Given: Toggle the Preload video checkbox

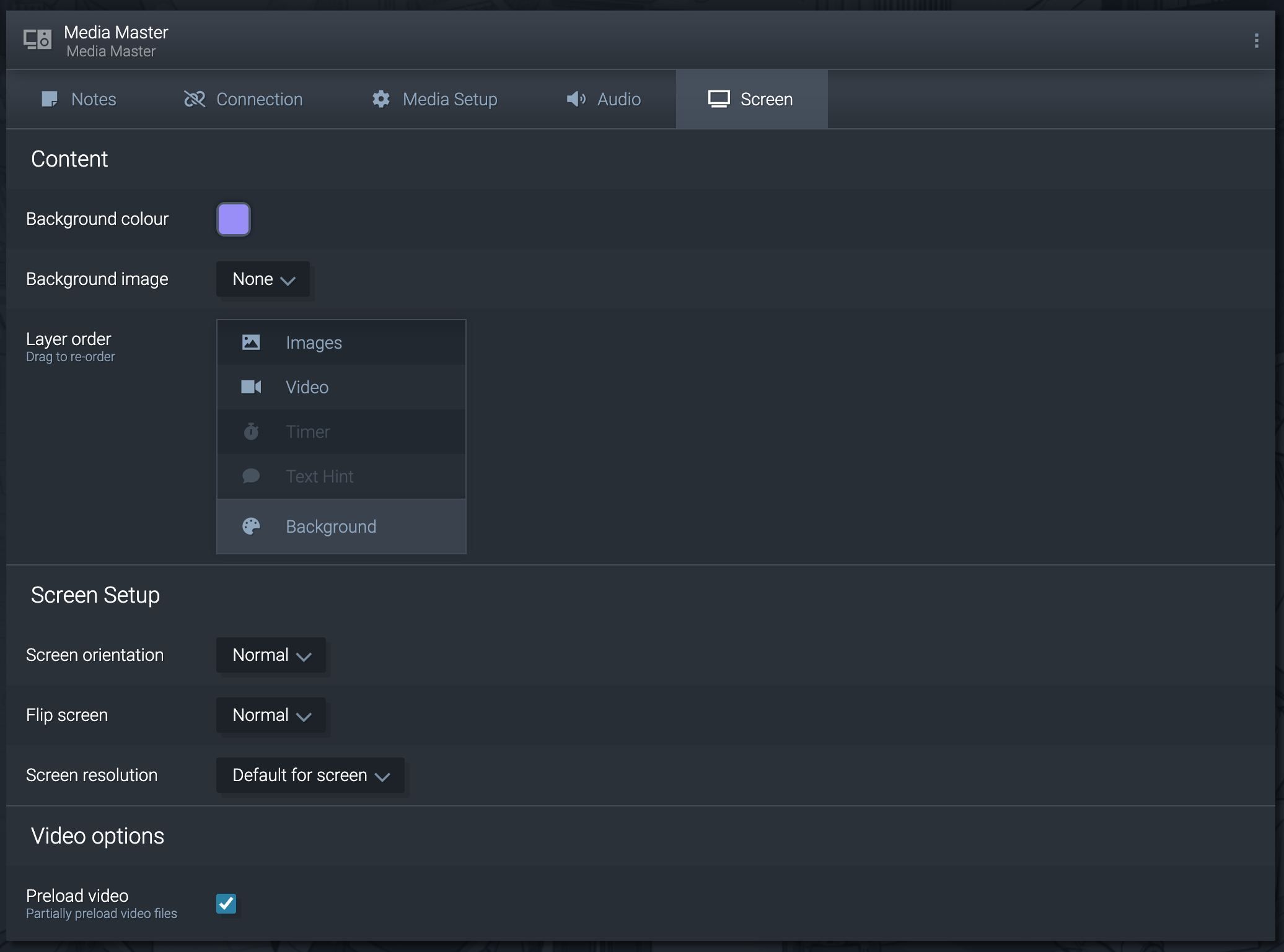Looking at the screenshot, I should [x=226, y=903].
